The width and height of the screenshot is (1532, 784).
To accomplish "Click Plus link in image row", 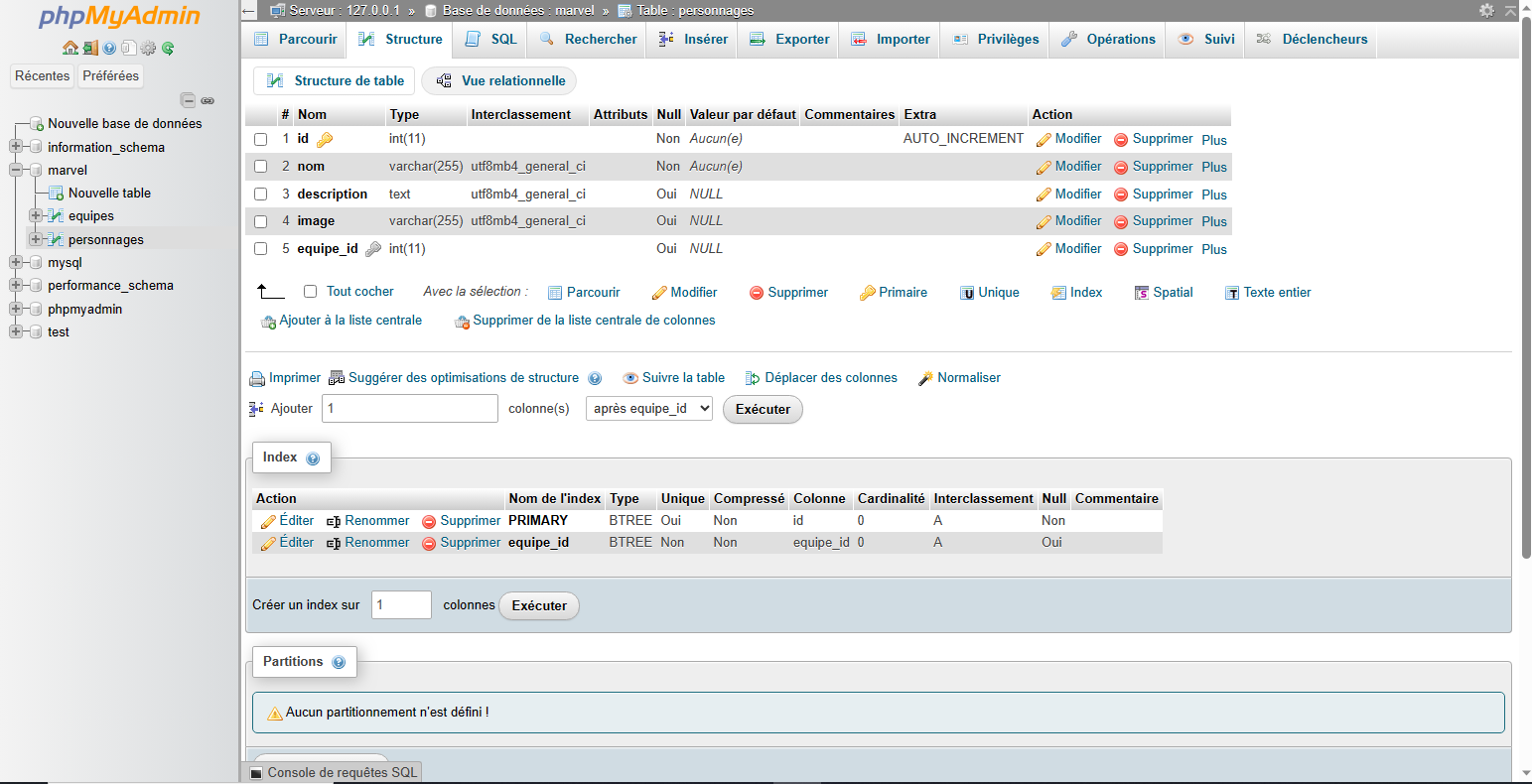I will 1214,222.
